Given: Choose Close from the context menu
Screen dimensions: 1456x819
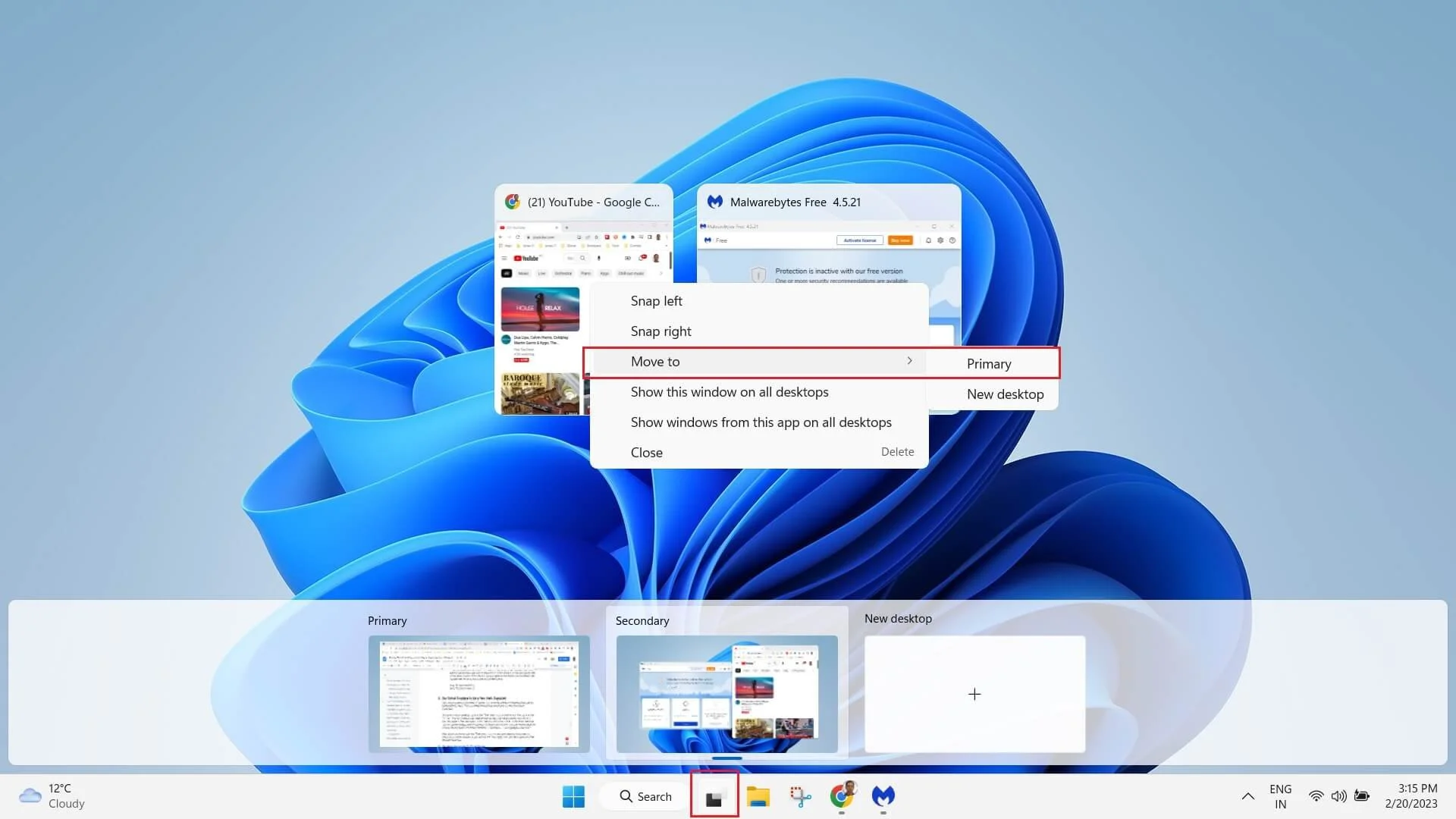Looking at the screenshot, I should pos(646,452).
